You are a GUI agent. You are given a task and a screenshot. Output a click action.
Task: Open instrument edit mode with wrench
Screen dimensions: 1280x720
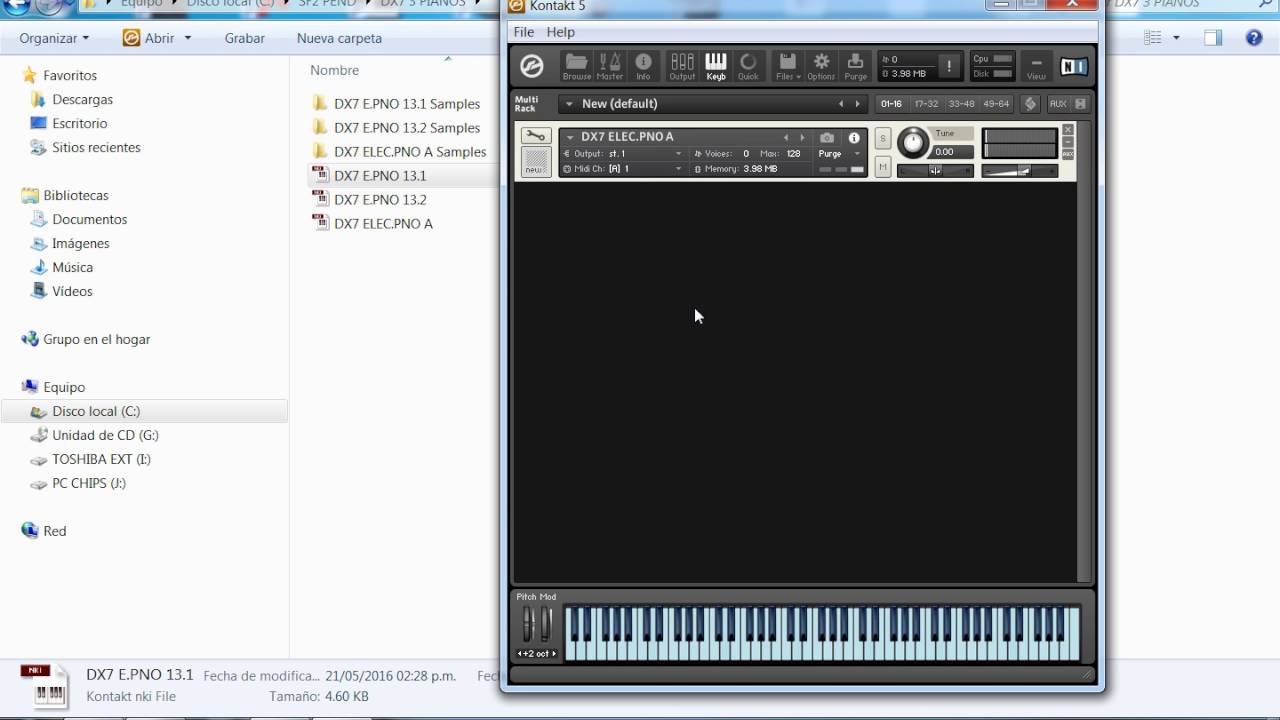coord(536,136)
